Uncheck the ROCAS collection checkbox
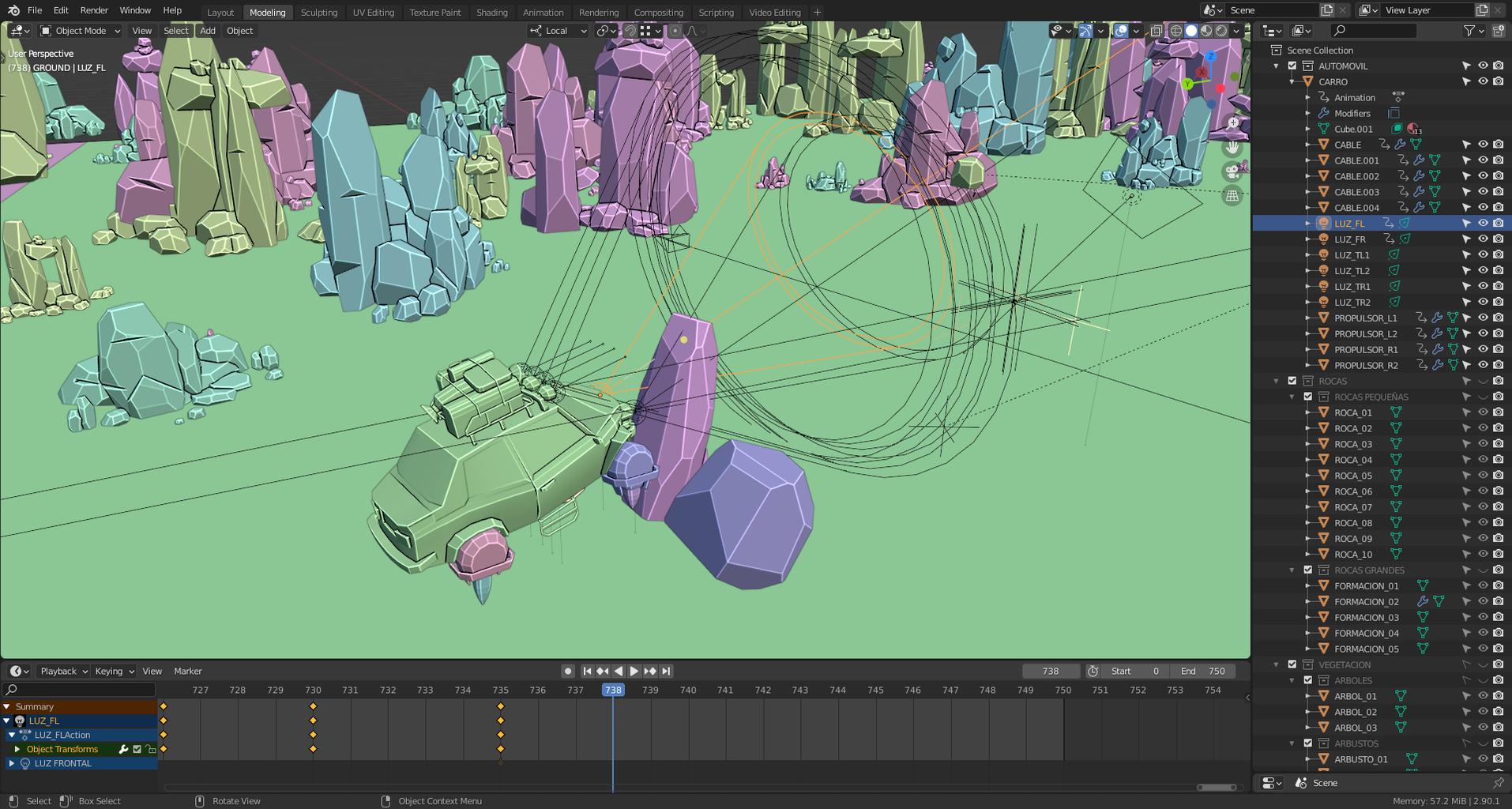 coord(1292,381)
